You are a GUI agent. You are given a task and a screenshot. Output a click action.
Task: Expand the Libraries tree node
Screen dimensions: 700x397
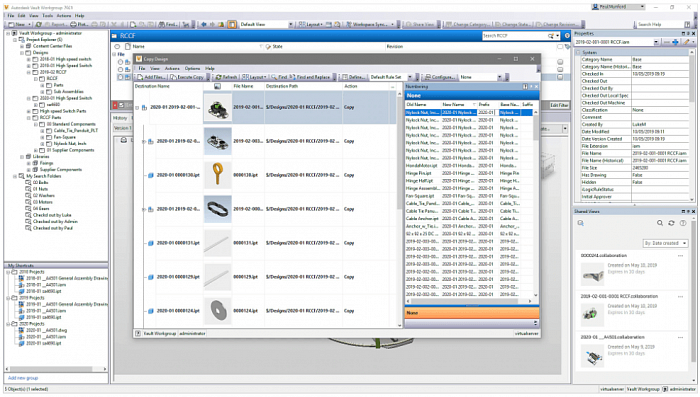click(22, 157)
